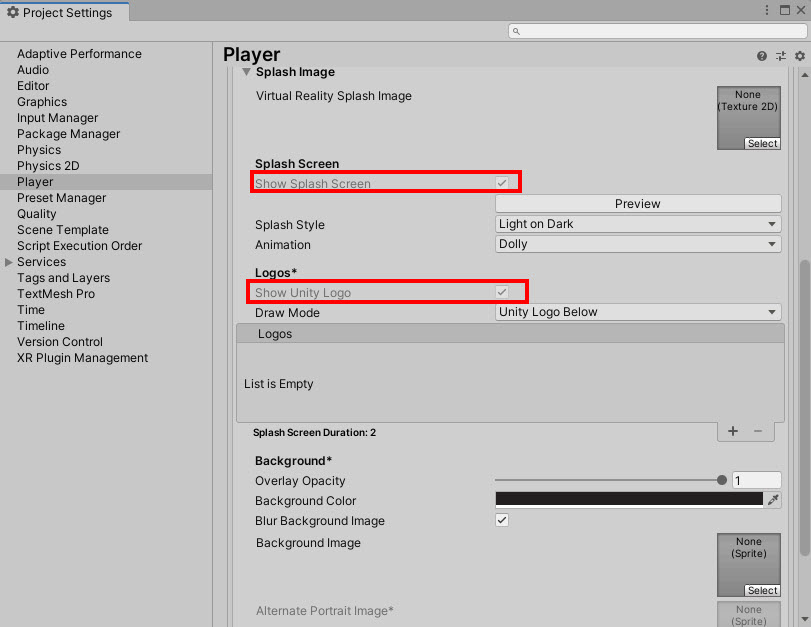Click the scroll up arrow of the Player panel

(804, 76)
